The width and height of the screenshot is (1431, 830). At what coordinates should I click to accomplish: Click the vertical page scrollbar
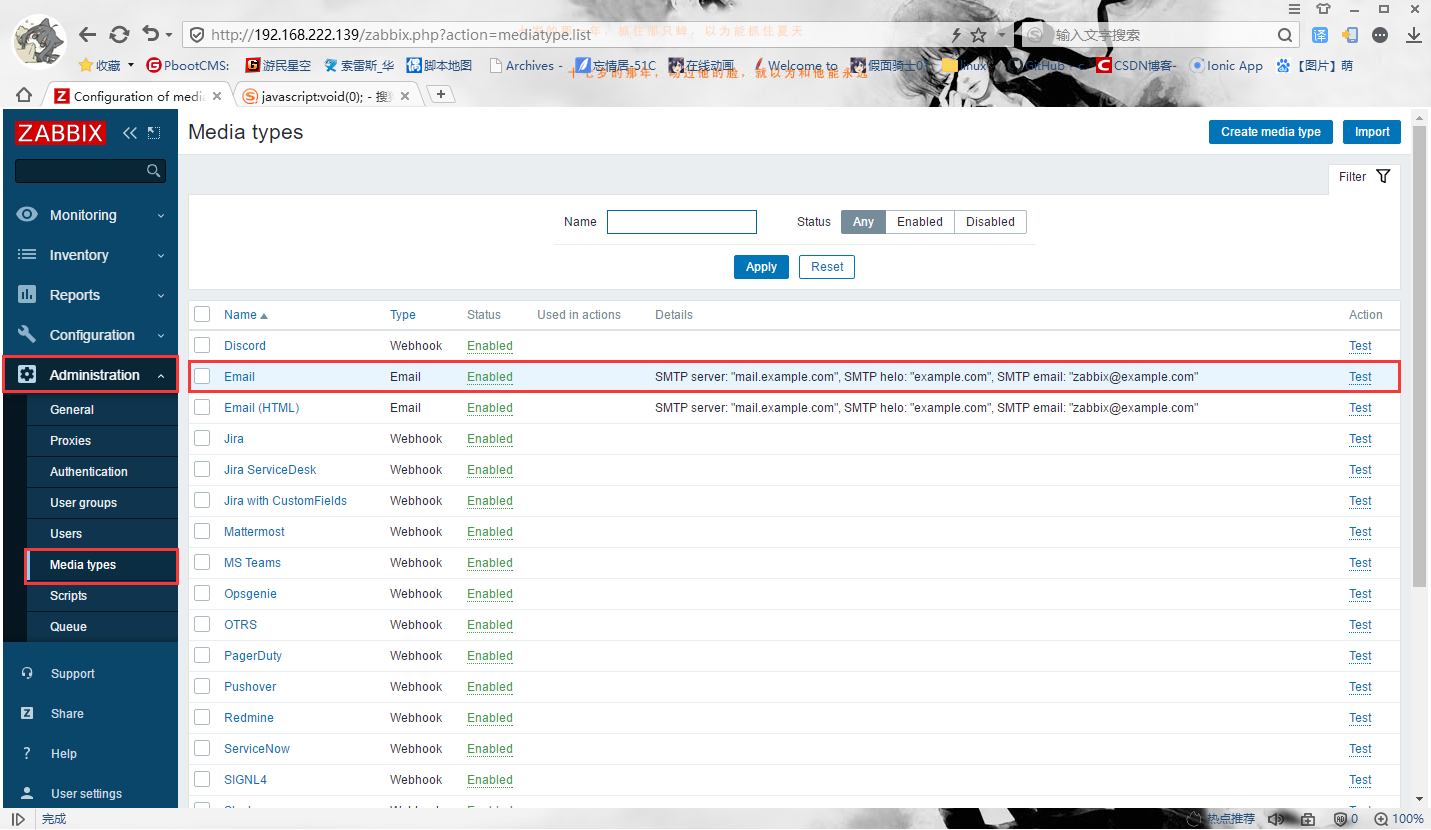click(x=1420, y=355)
